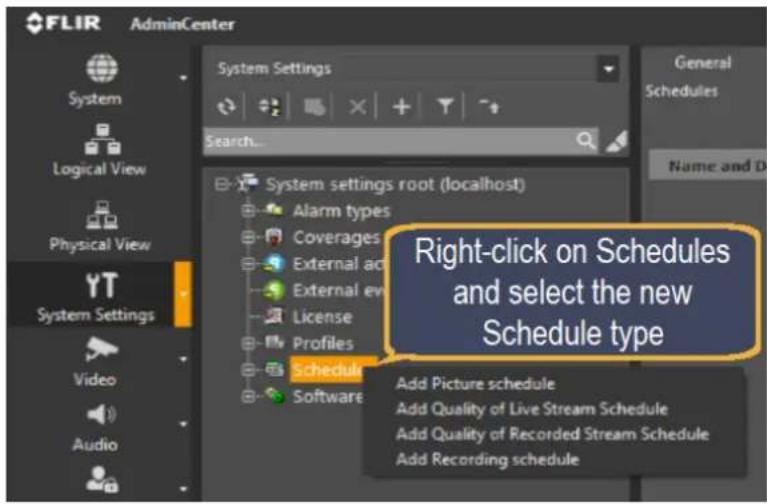Expand the Video sidebar arrow
Image resolution: width=767 pixels, height=504 pixels.
click(x=183, y=360)
